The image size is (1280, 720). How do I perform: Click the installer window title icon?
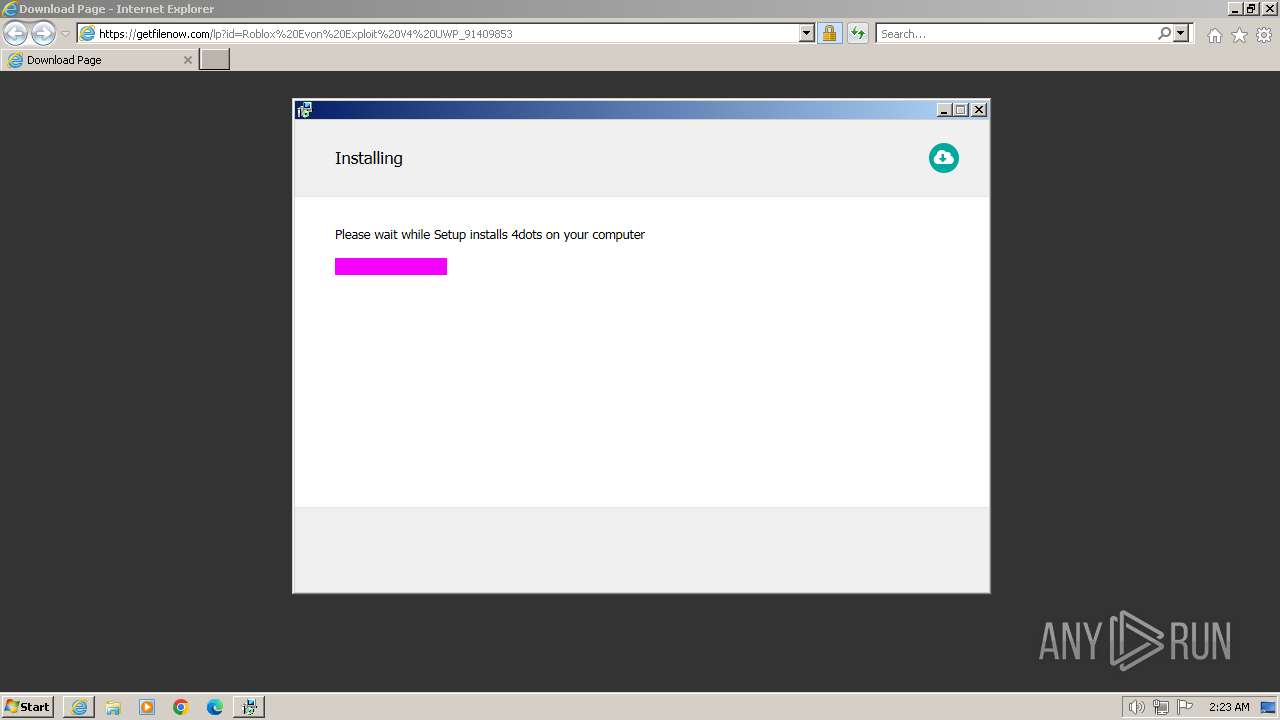click(304, 110)
